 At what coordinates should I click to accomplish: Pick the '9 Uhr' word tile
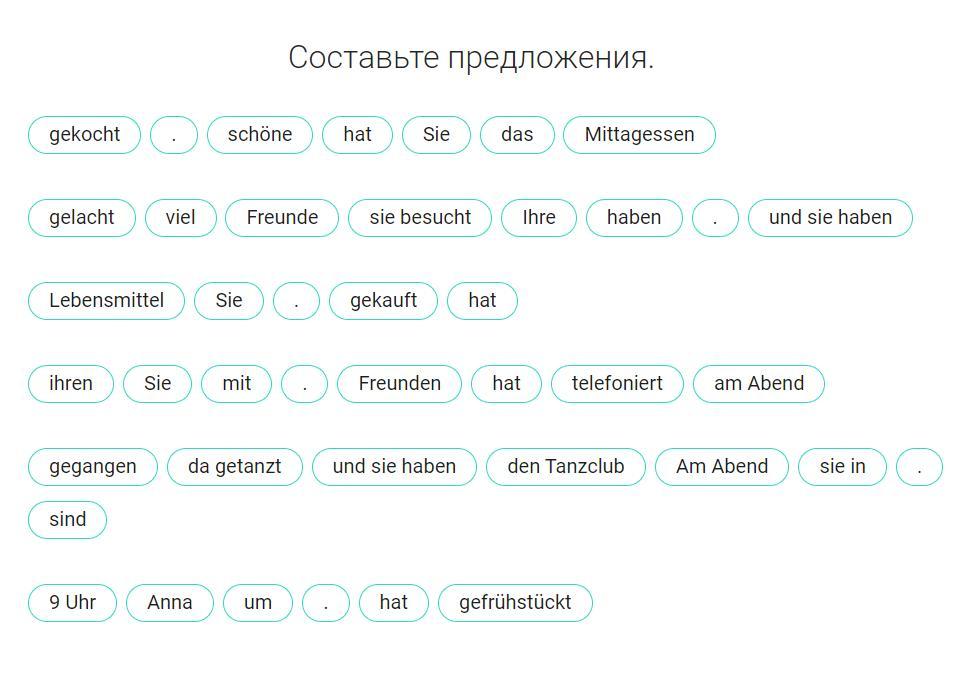tap(72, 603)
